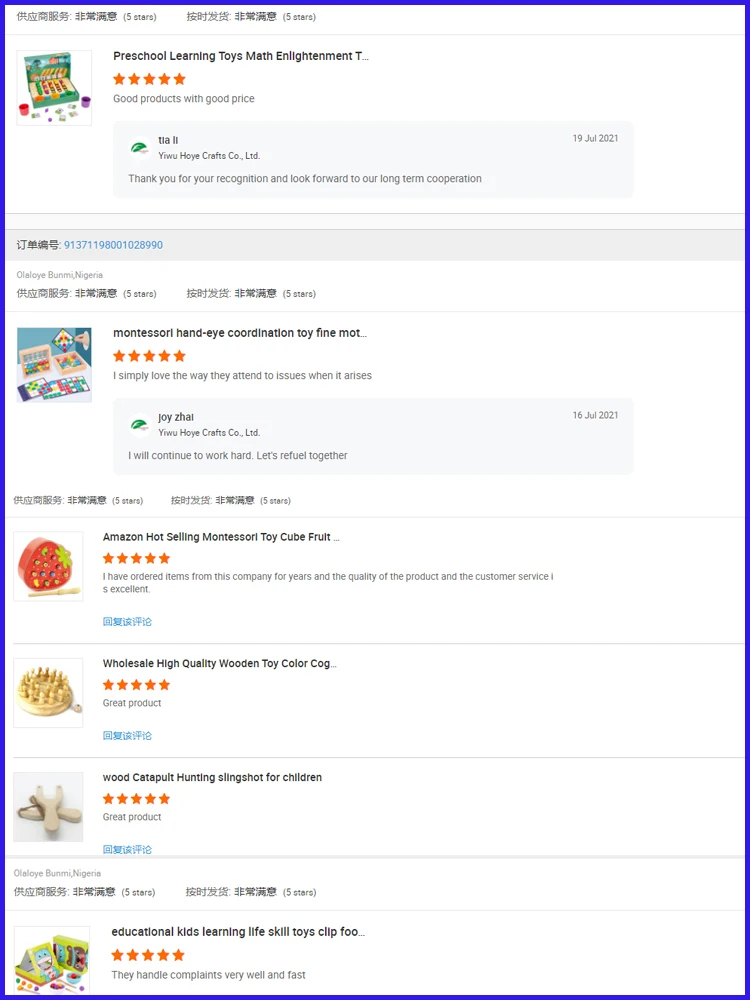The image size is (750, 1000).
Task: Open wood Catapult Hunting slingshot title
Action: coord(212,777)
